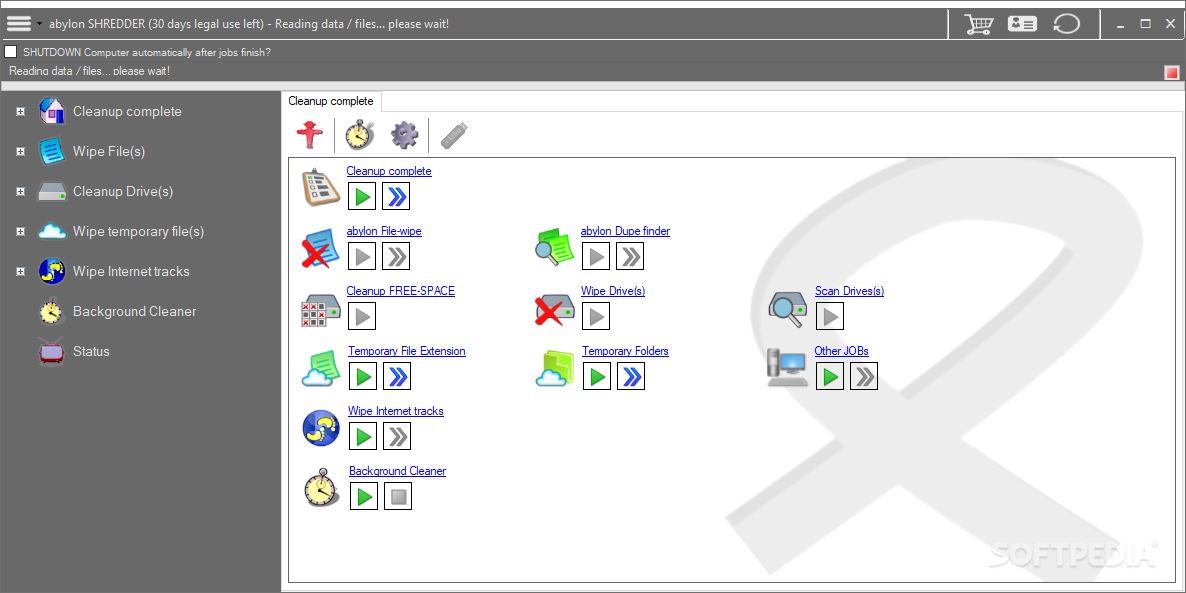Image resolution: width=1186 pixels, height=593 pixels.
Task: Select Wipe temporary file(s) in sidebar
Action: (138, 231)
